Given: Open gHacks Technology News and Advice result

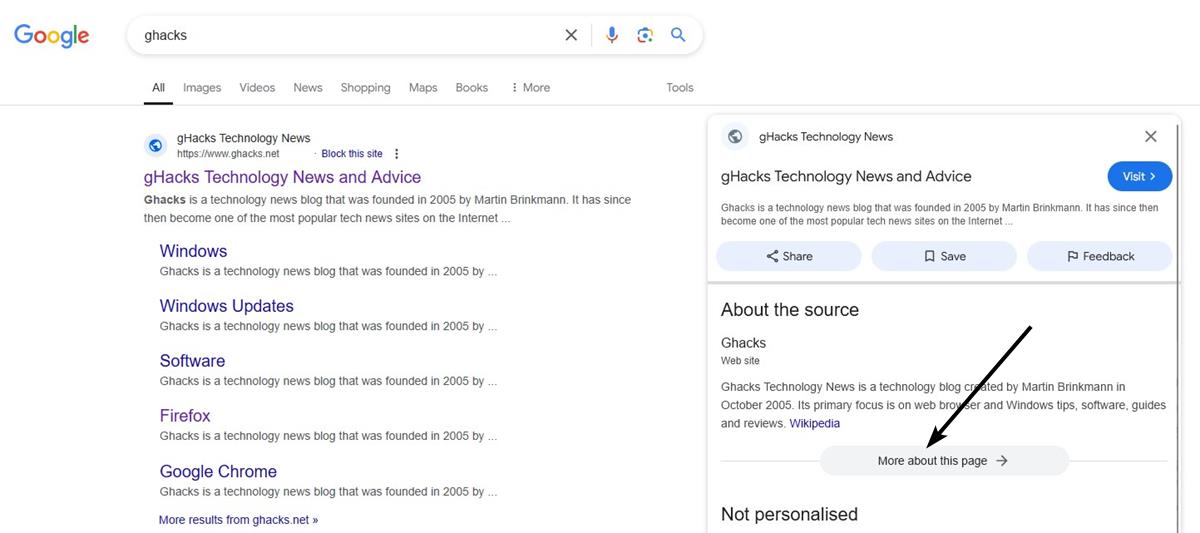Looking at the screenshot, I should click(282, 177).
